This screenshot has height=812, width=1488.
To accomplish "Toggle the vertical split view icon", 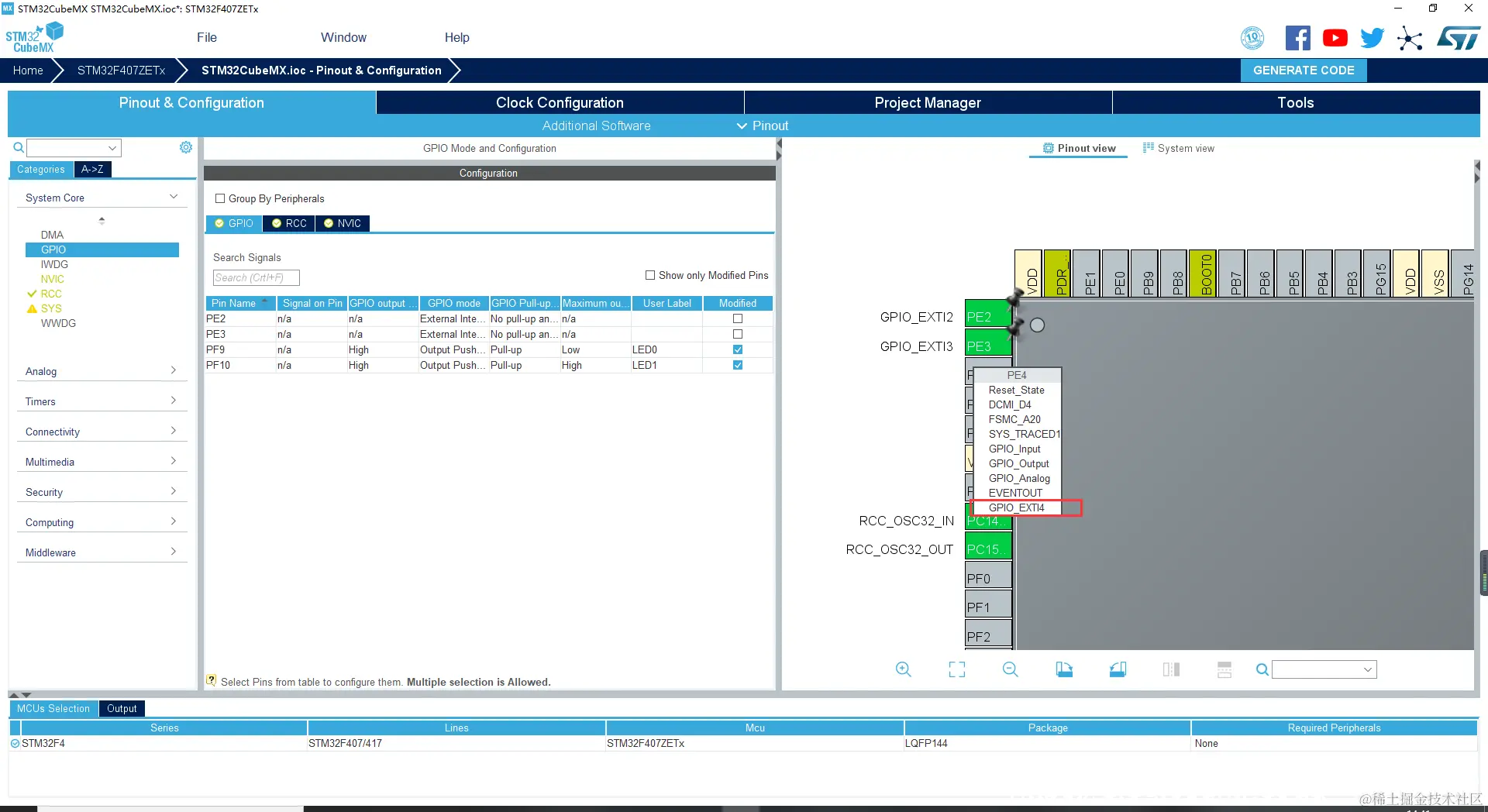I will pos(1224,669).
